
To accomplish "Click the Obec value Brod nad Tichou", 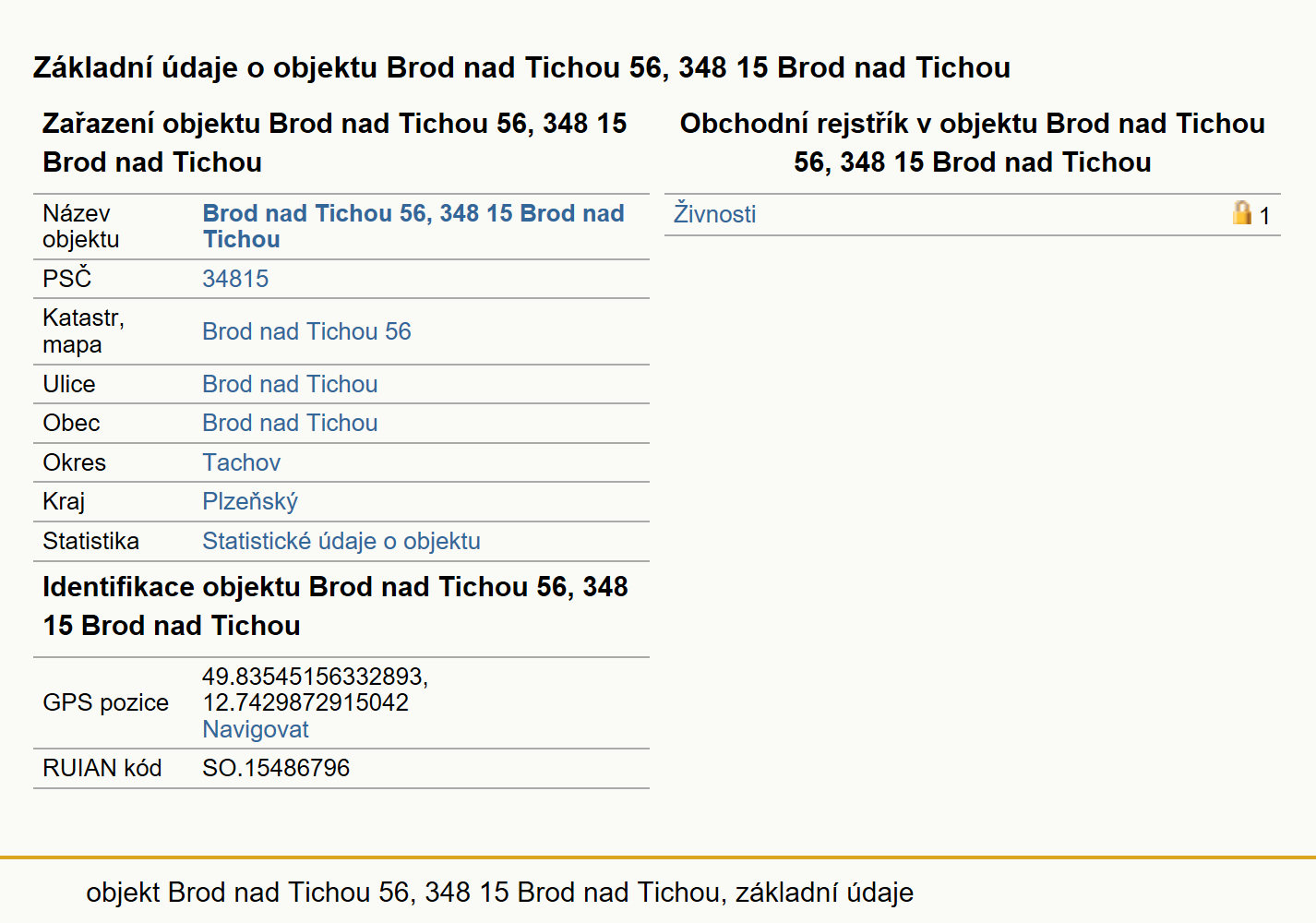I will click(290, 423).
